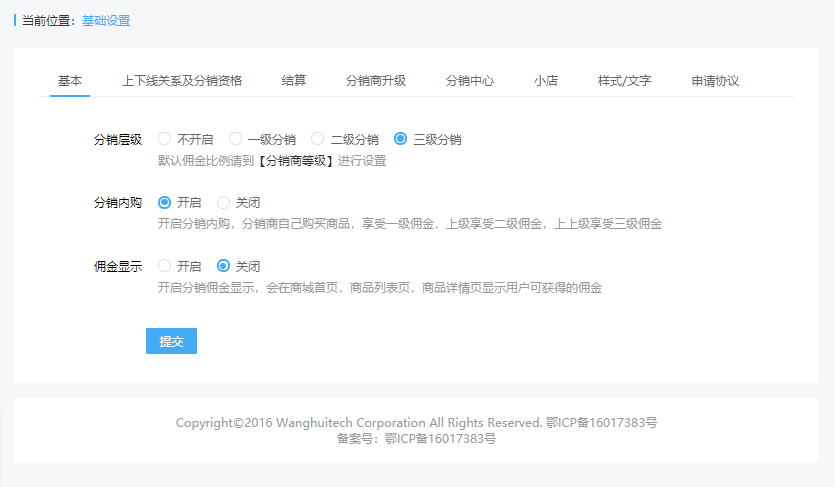Open the 上下线关系及分销资格 tab

[x=182, y=81]
